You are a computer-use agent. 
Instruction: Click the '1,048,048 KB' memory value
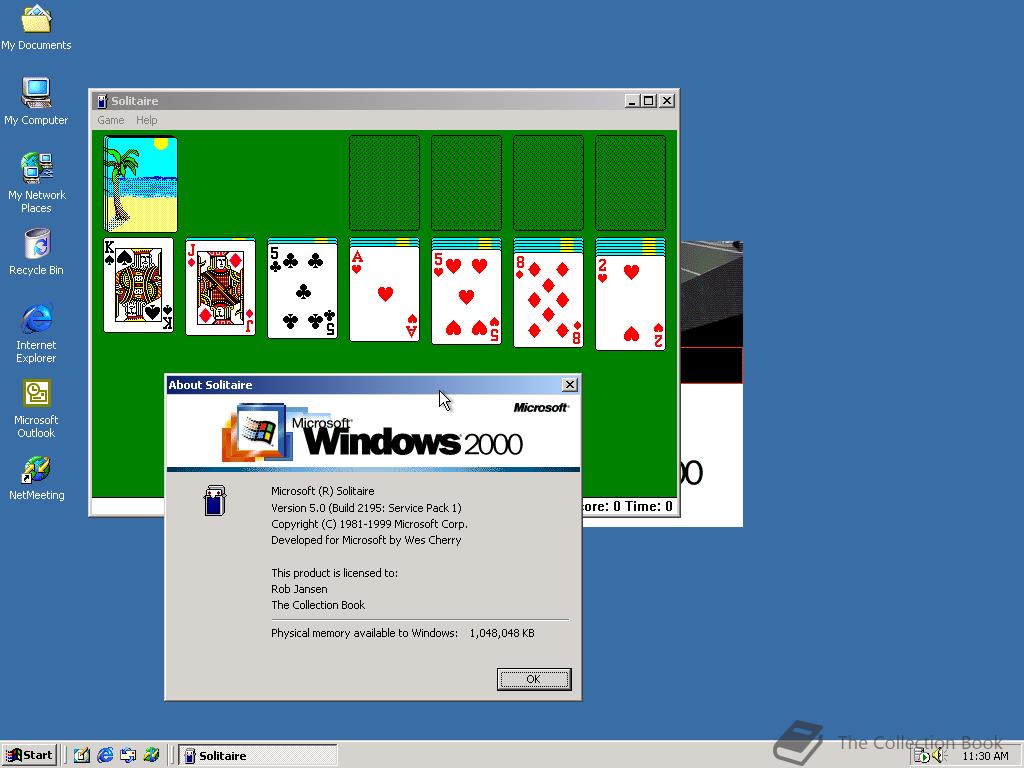(502, 633)
